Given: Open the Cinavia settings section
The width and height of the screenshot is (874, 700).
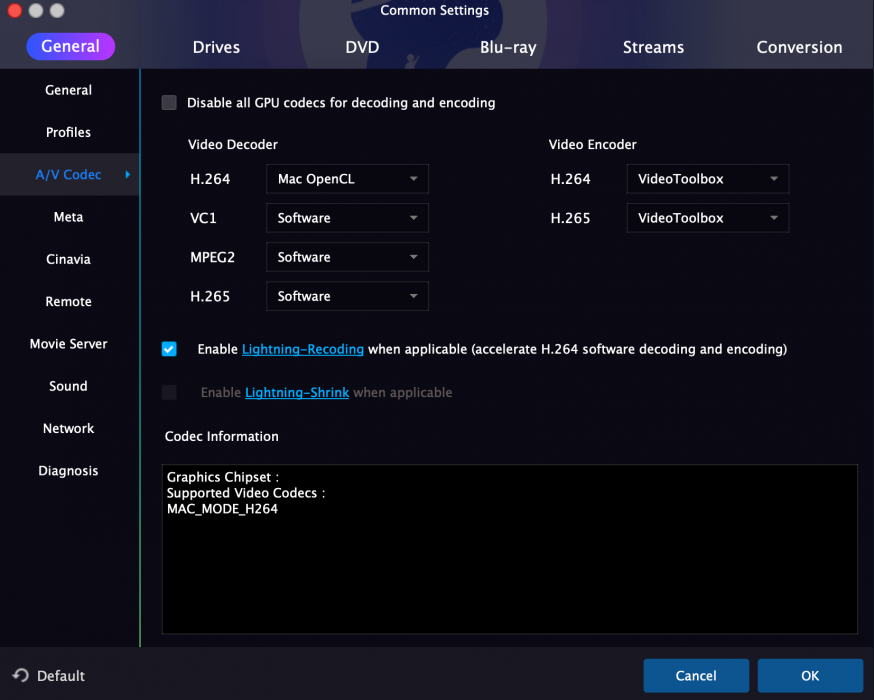Looking at the screenshot, I should pos(69,259).
